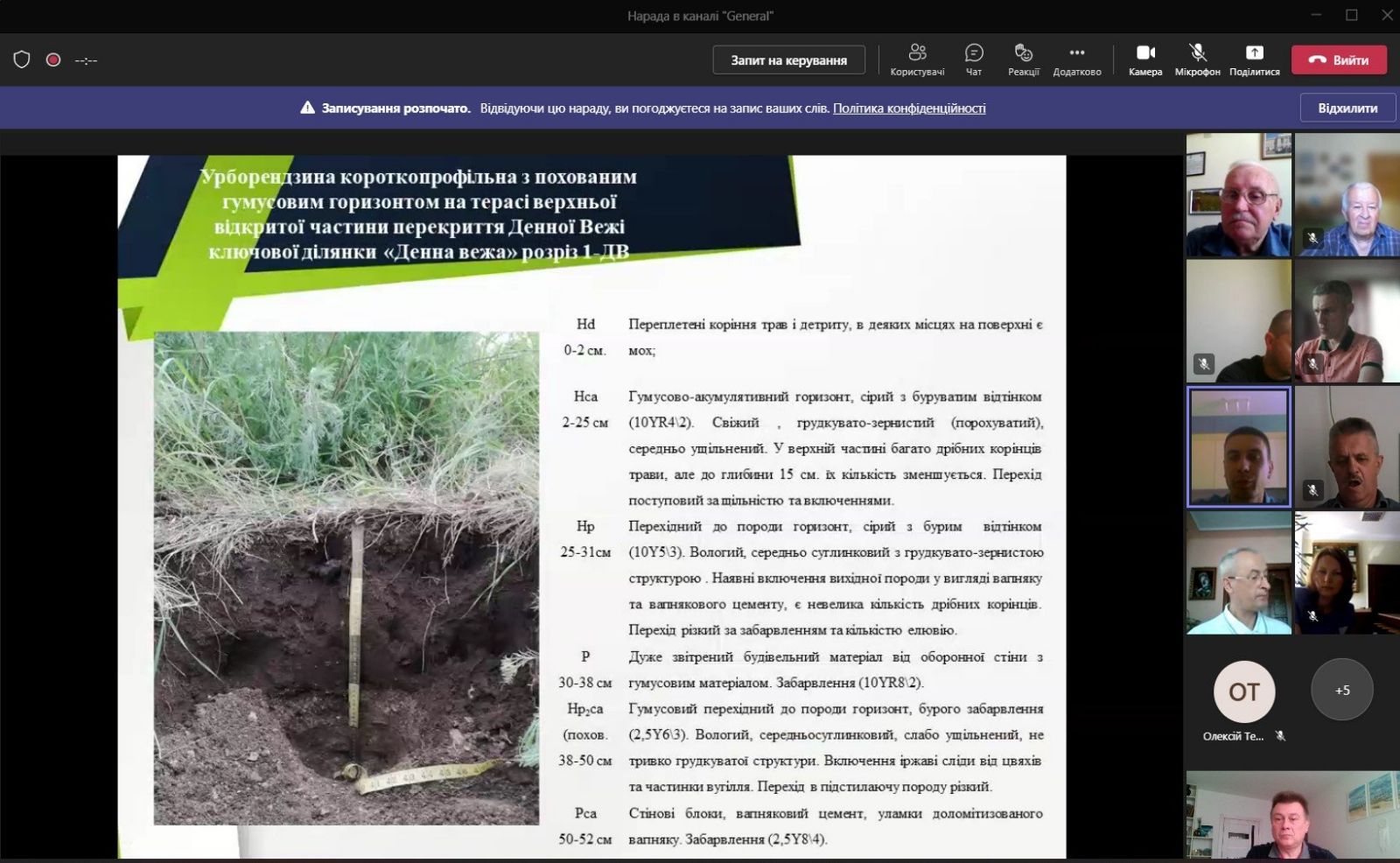The image size is (1400, 863).
Task: Dismiss the recording banner with Відхилити
Action: 1347,109
